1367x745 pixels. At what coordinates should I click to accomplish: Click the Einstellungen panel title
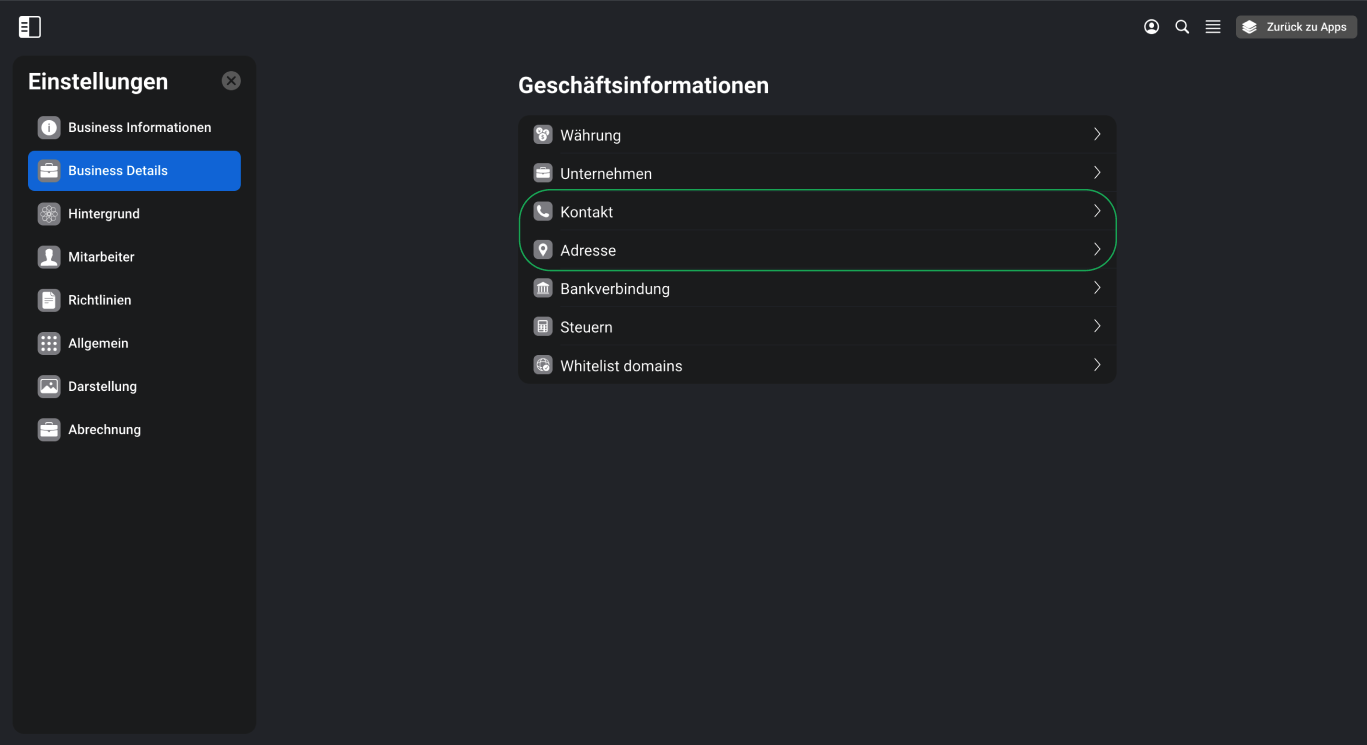98,82
